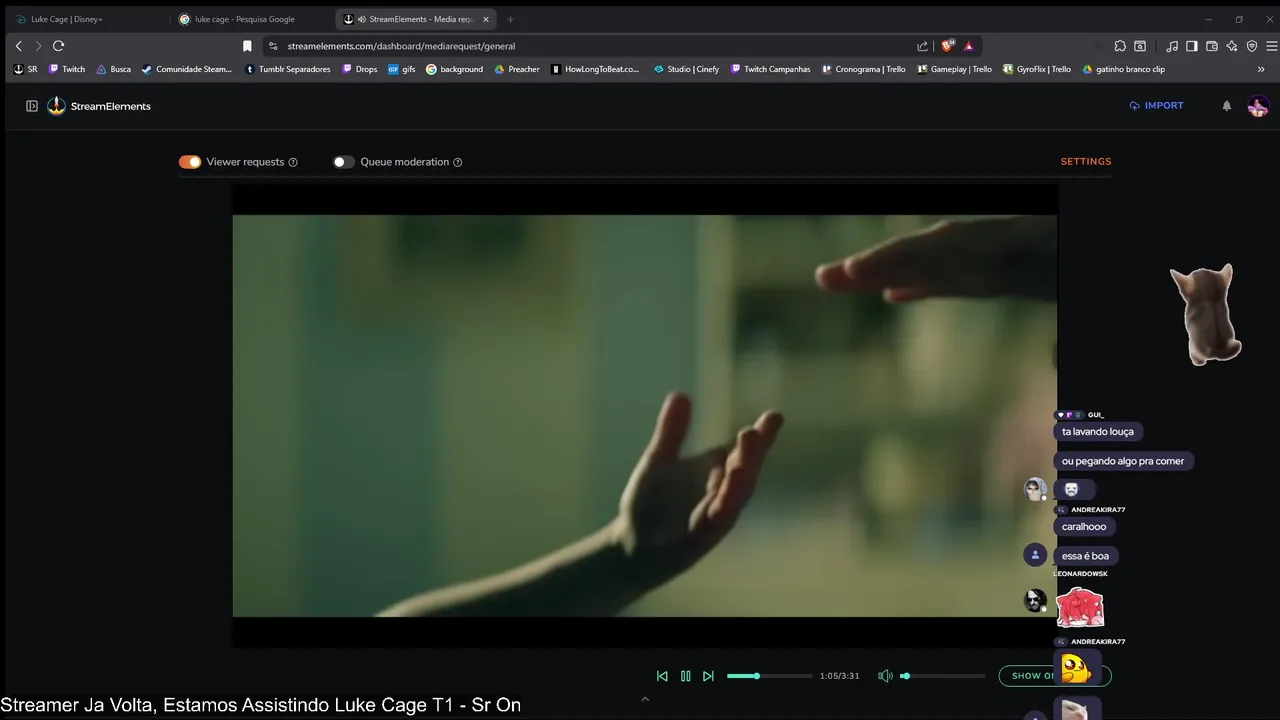Open the Cronograma | Trello bookmark
Image resolution: width=1280 pixels, height=720 pixels.
[864, 69]
